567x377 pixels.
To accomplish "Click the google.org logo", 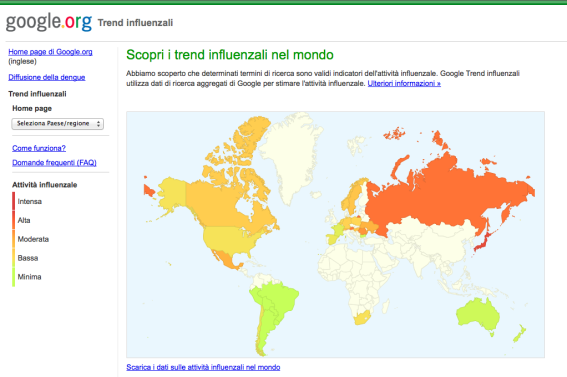I will point(48,22).
